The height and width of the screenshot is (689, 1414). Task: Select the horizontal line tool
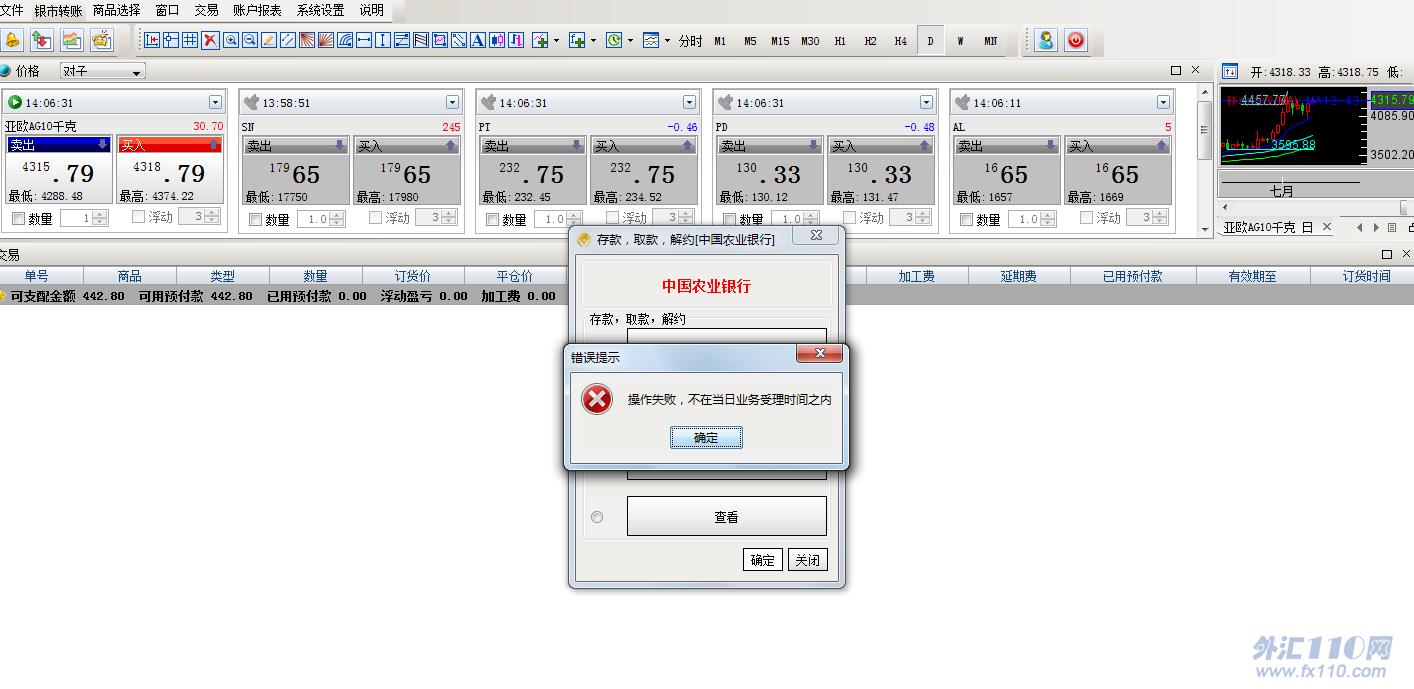point(364,40)
